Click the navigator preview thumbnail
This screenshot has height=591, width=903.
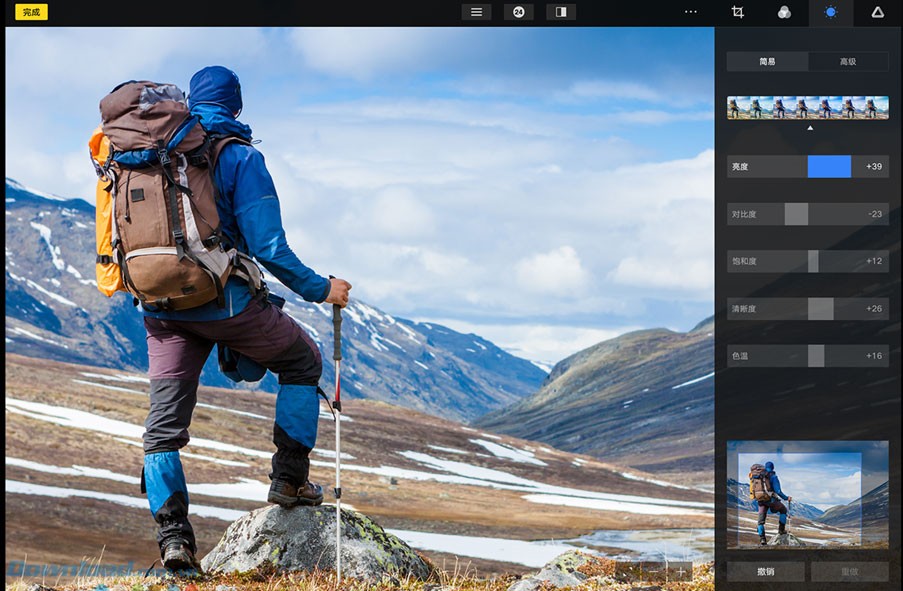[x=807, y=494]
